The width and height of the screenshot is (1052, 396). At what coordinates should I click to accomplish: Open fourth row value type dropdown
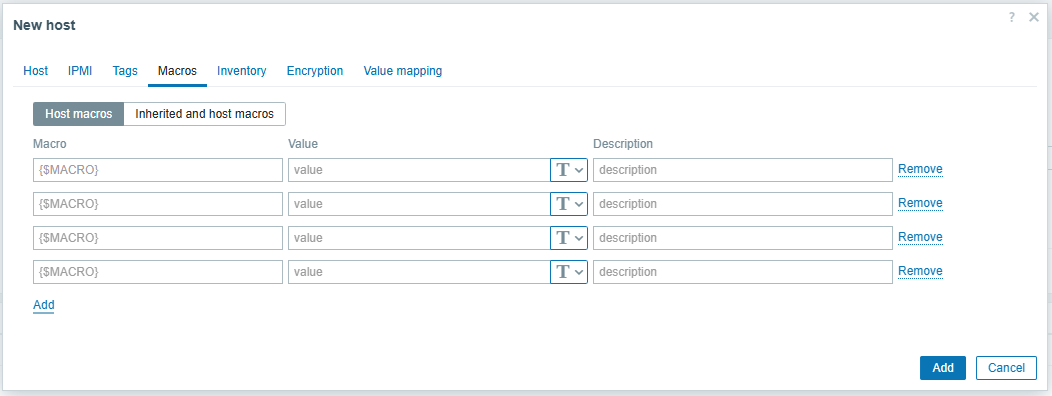click(x=569, y=272)
